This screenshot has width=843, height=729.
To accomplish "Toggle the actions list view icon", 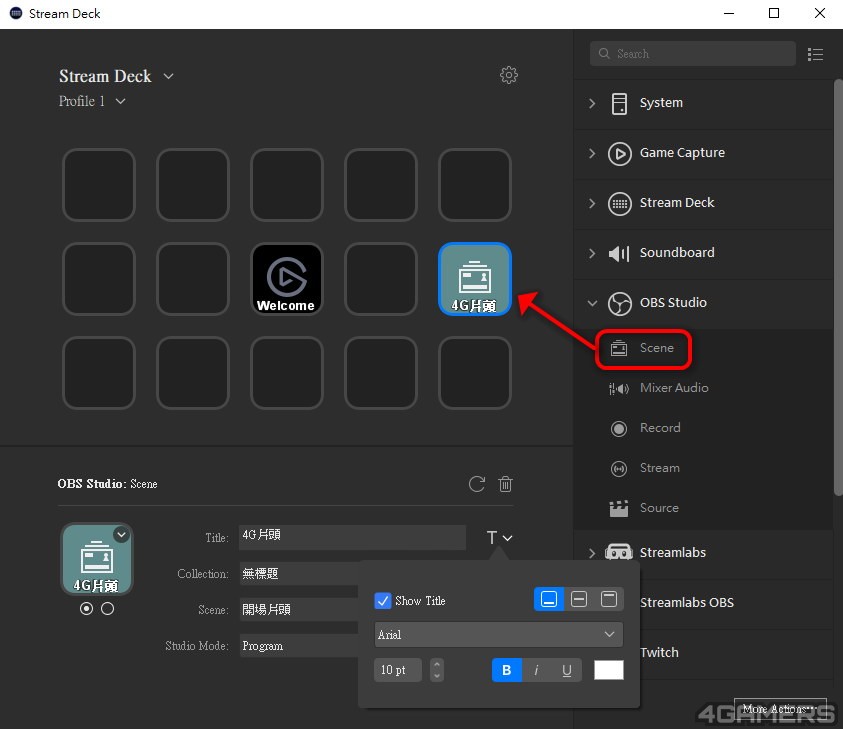I will click(x=815, y=54).
